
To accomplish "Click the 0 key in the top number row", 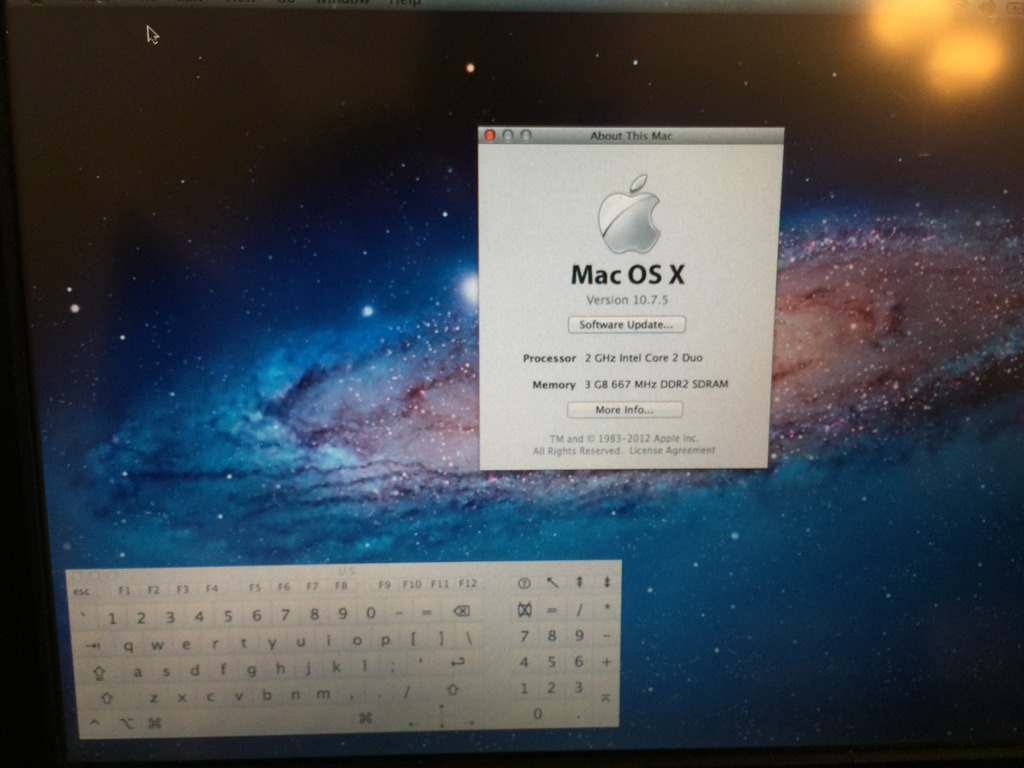I will point(371,613).
